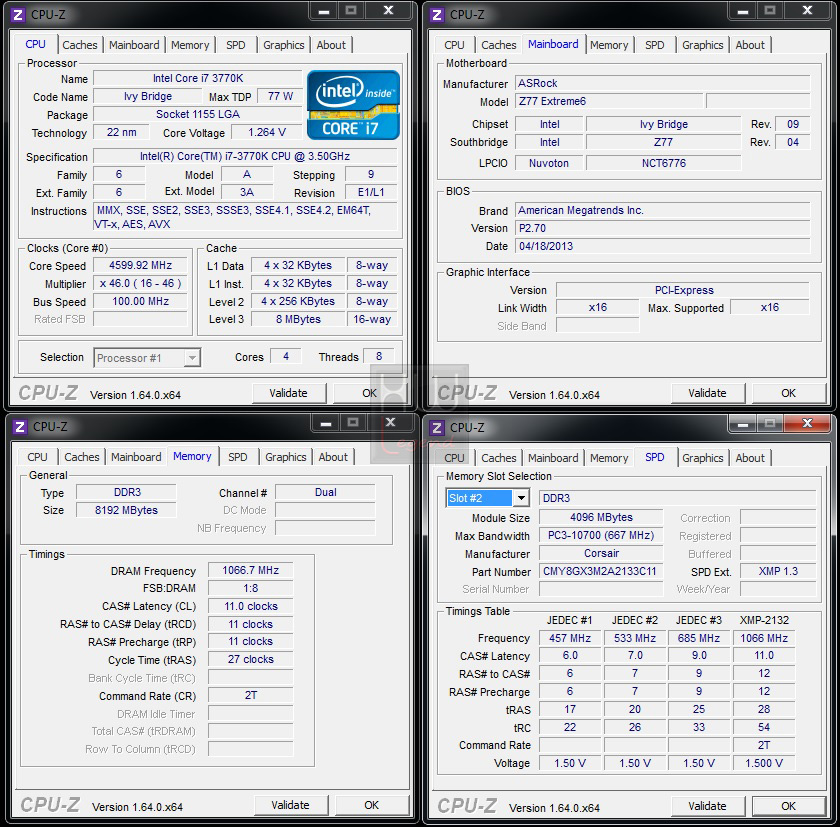The height and width of the screenshot is (827, 840).
Task: Open the Processor #1 selection dropdown
Action: (191, 357)
